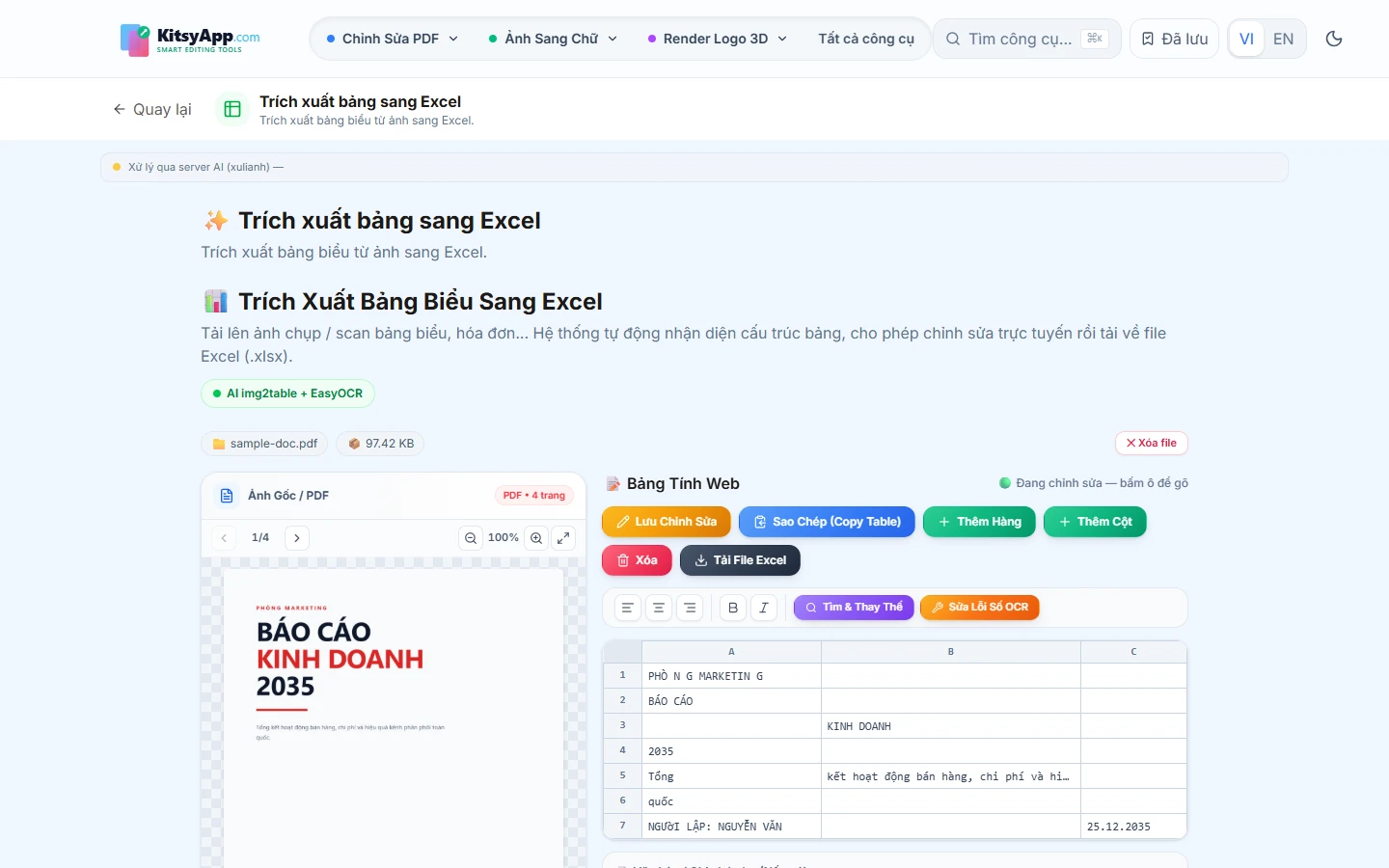Viewport: 1389px width, 868px height.
Task: Click the red Xóa delete button
Action: coord(637,560)
